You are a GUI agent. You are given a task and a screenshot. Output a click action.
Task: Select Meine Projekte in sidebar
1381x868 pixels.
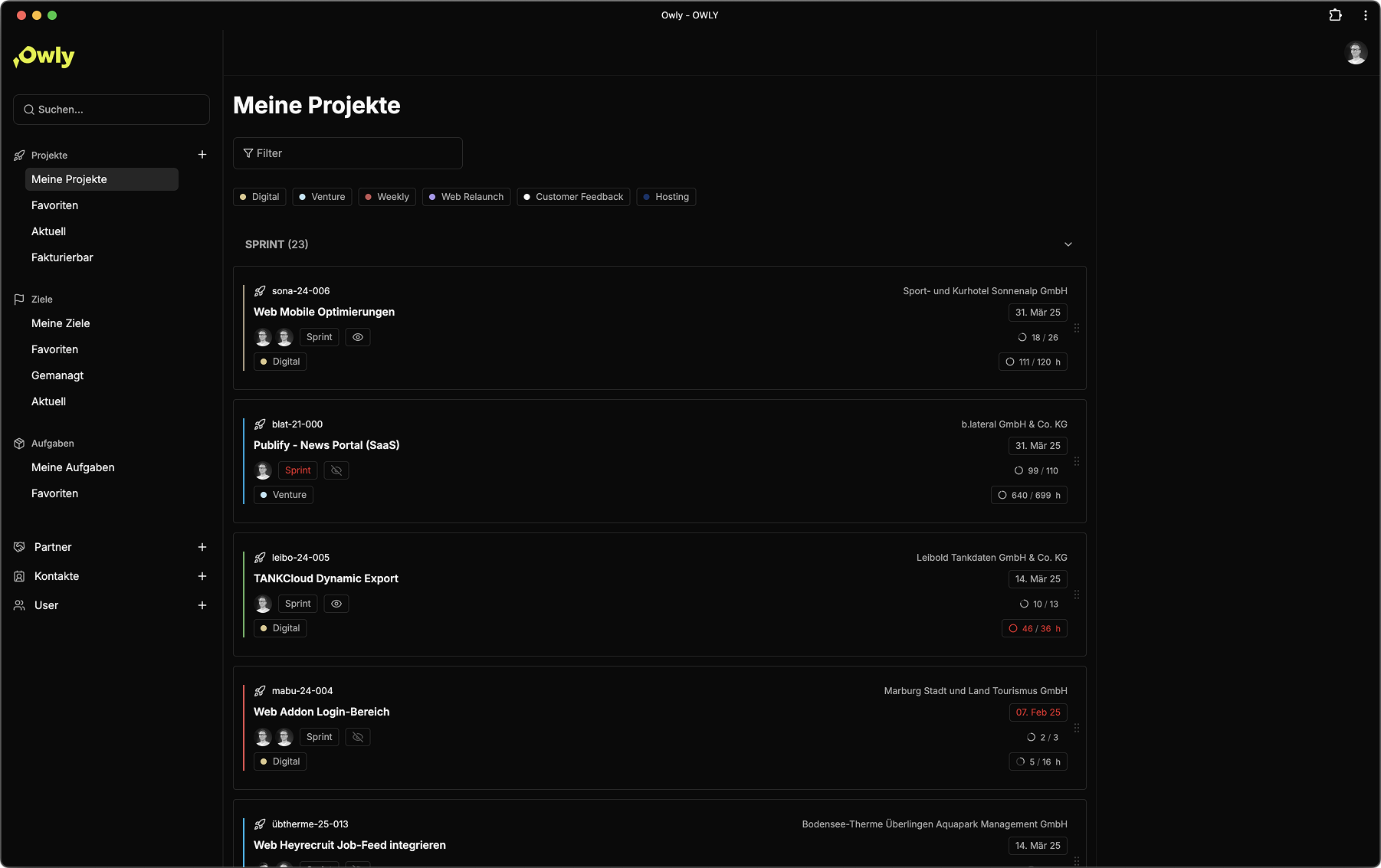tap(102, 179)
